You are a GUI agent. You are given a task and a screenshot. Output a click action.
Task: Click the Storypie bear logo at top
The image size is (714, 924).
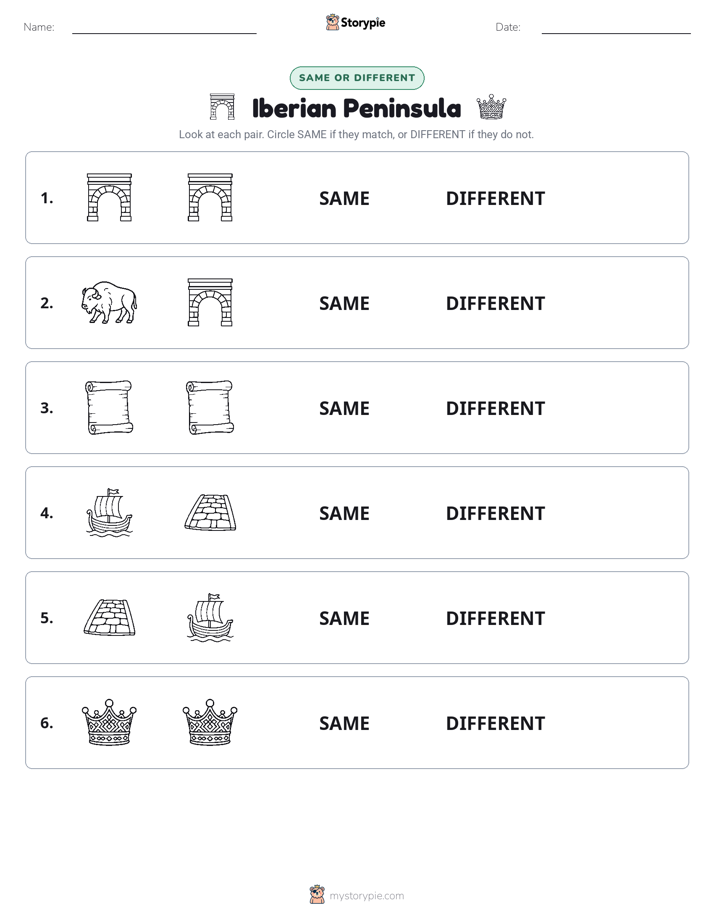[x=332, y=22]
